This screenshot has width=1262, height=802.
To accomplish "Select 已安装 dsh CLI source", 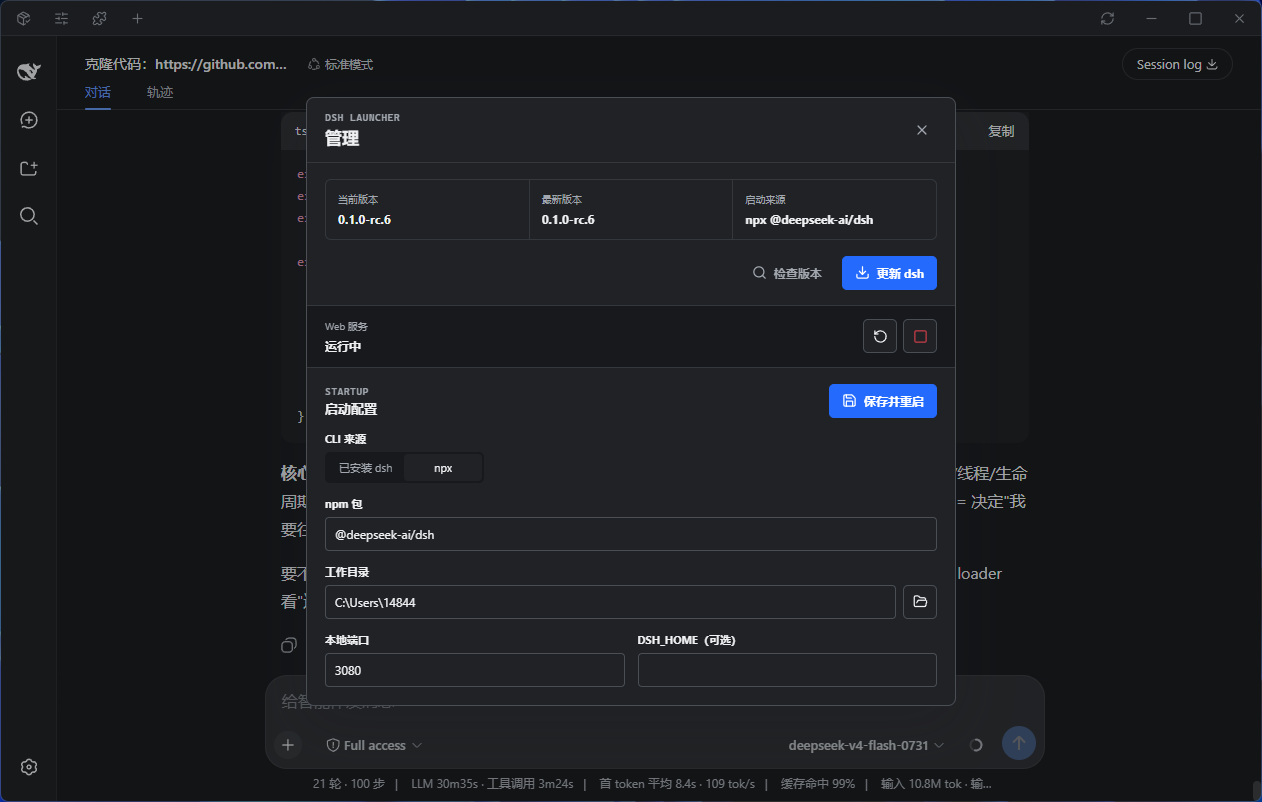I will point(365,467).
